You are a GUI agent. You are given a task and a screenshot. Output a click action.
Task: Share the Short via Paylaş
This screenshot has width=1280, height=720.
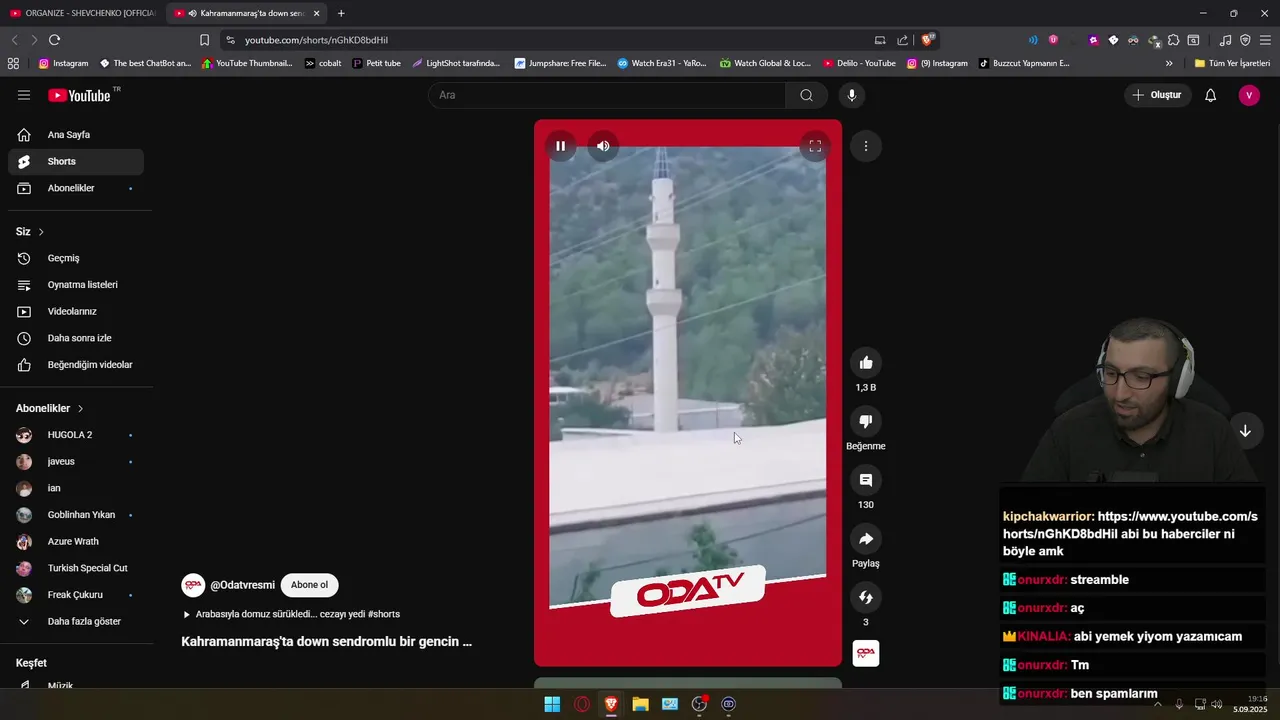[x=866, y=539]
